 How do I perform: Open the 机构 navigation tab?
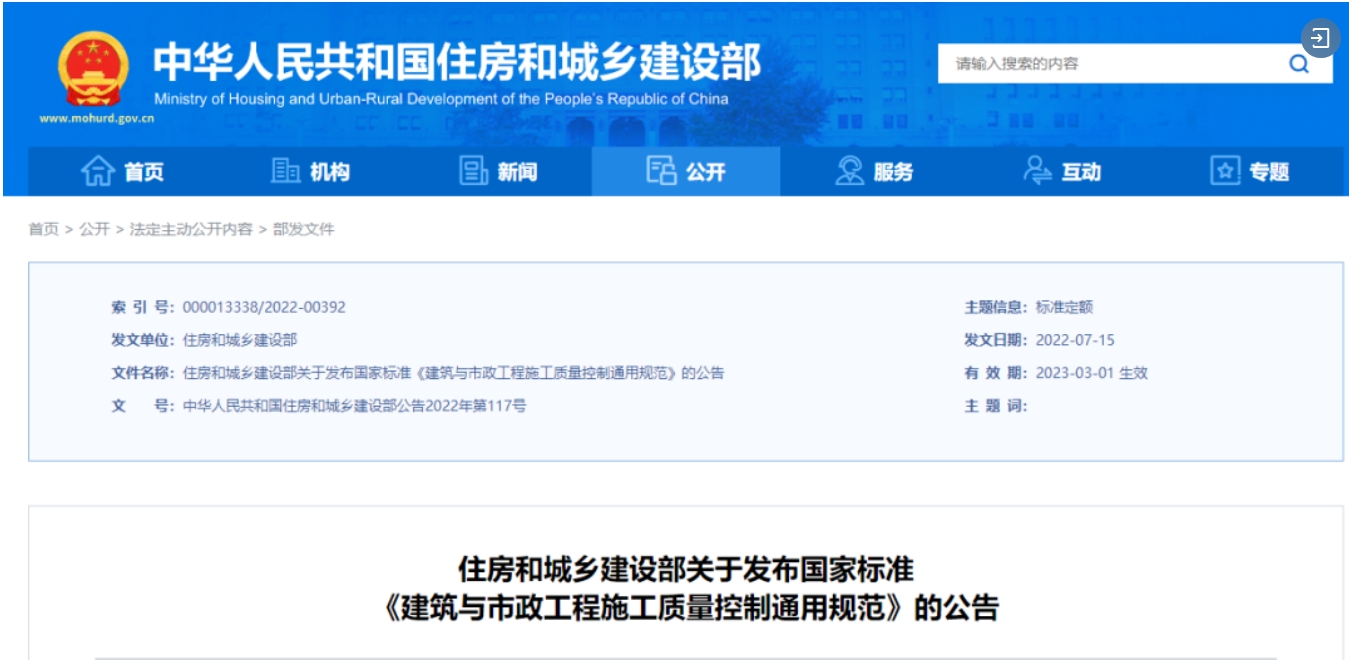[310, 172]
